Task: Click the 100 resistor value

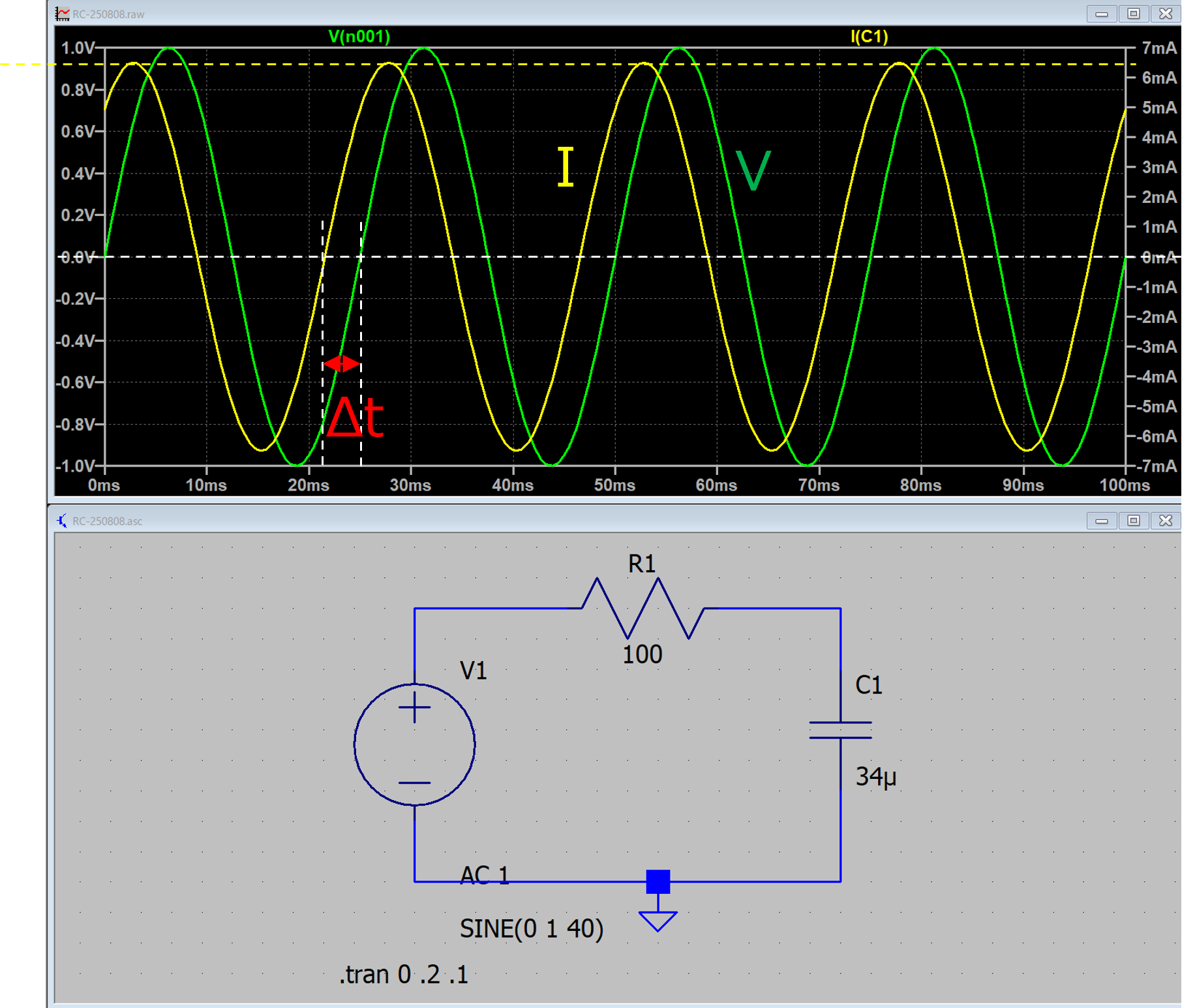Action: click(x=642, y=654)
